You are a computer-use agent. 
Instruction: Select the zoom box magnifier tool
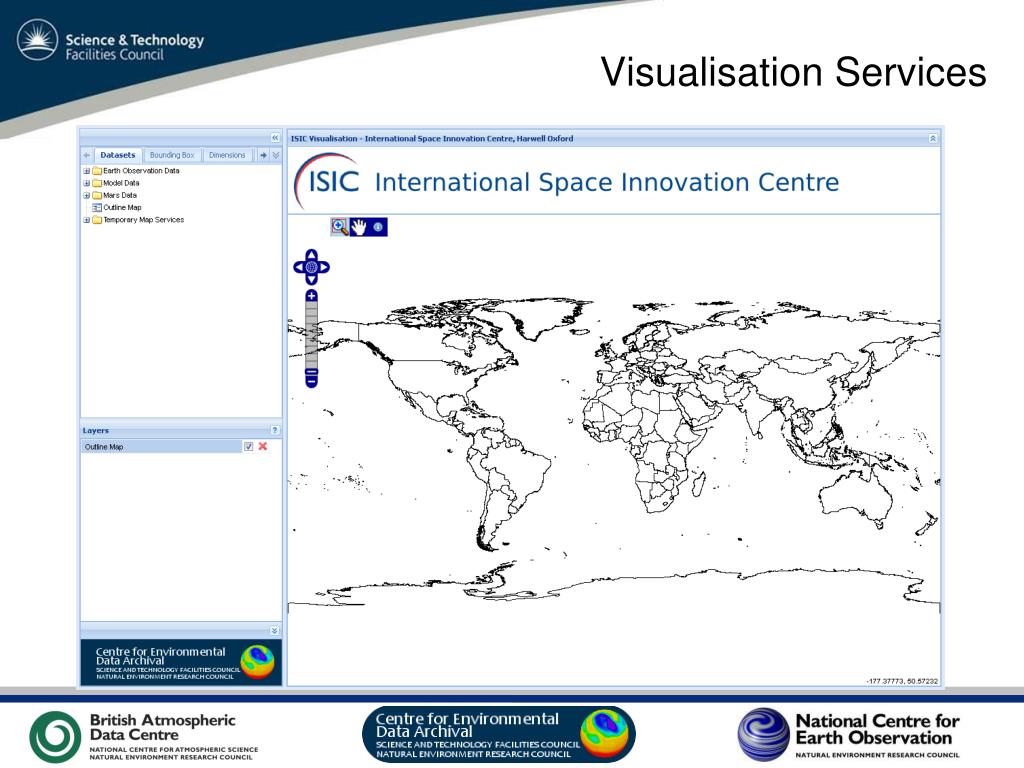[340, 227]
